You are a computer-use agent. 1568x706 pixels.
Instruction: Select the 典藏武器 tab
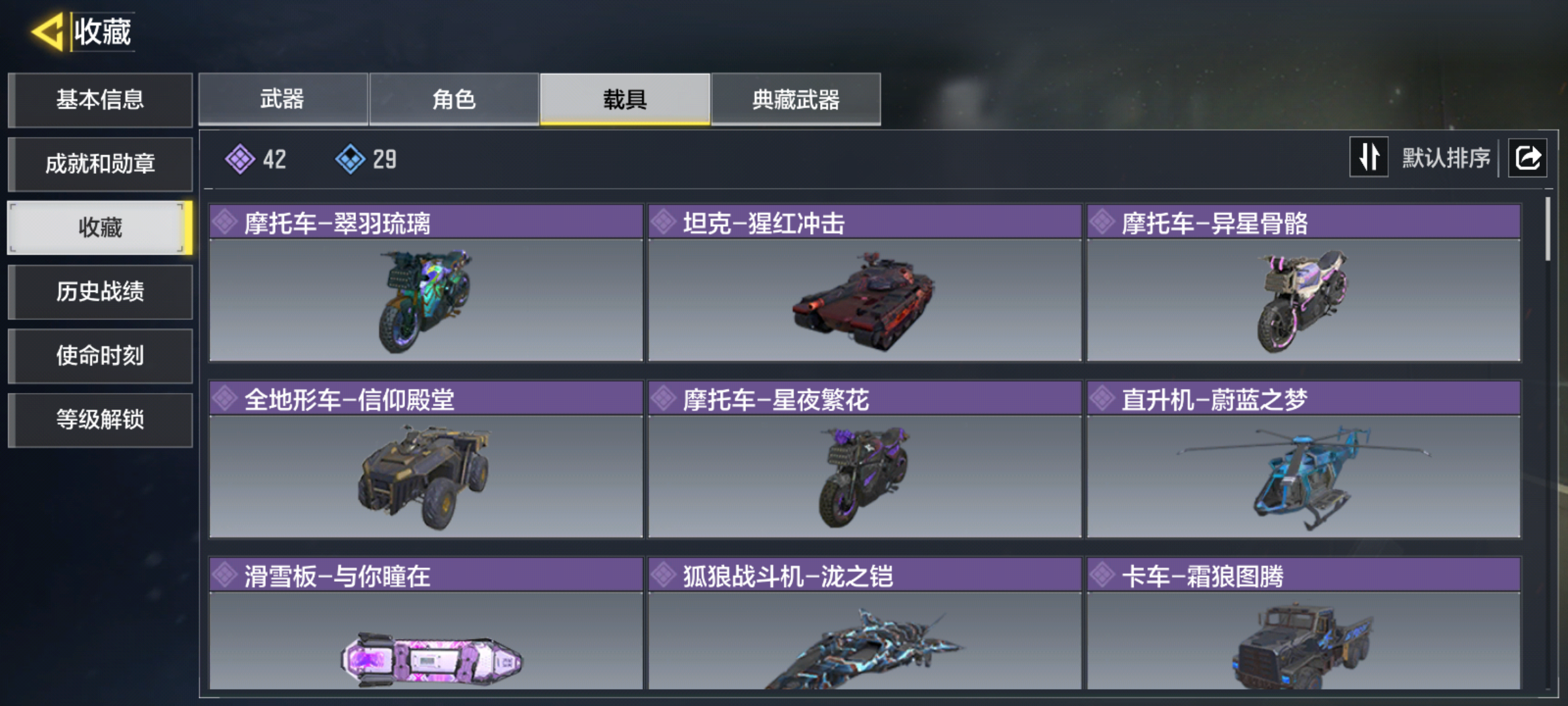(x=796, y=99)
